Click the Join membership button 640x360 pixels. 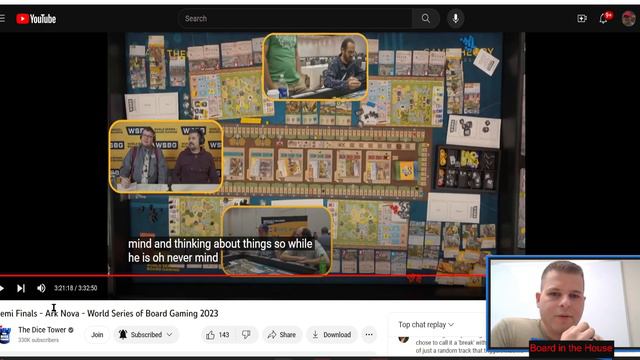pos(97,335)
